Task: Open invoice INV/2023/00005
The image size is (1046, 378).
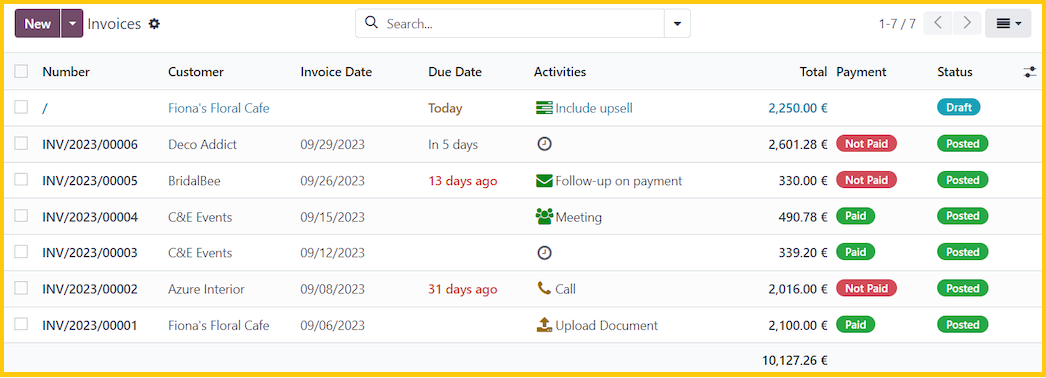Action: 90,181
